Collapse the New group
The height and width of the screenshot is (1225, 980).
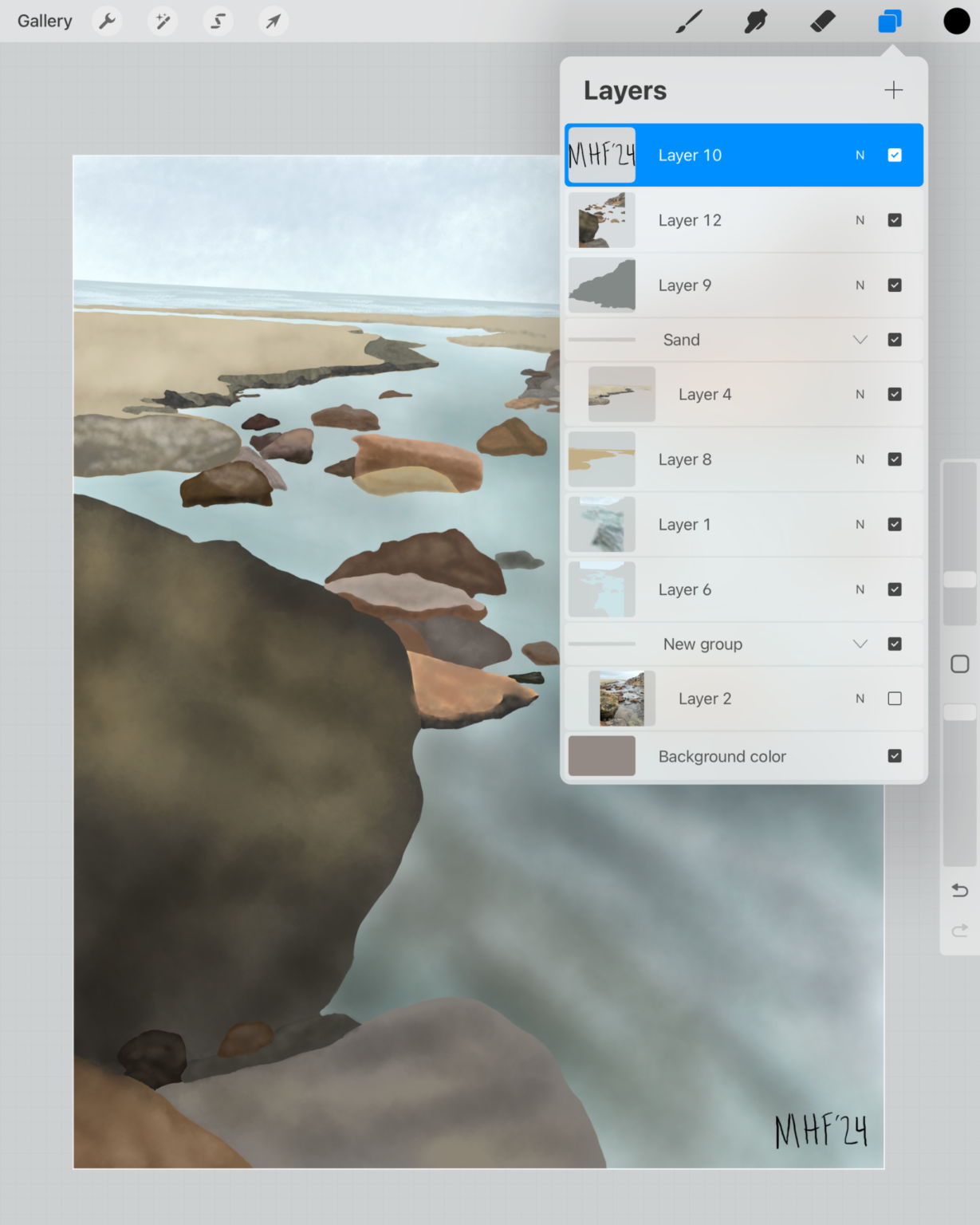pos(860,644)
